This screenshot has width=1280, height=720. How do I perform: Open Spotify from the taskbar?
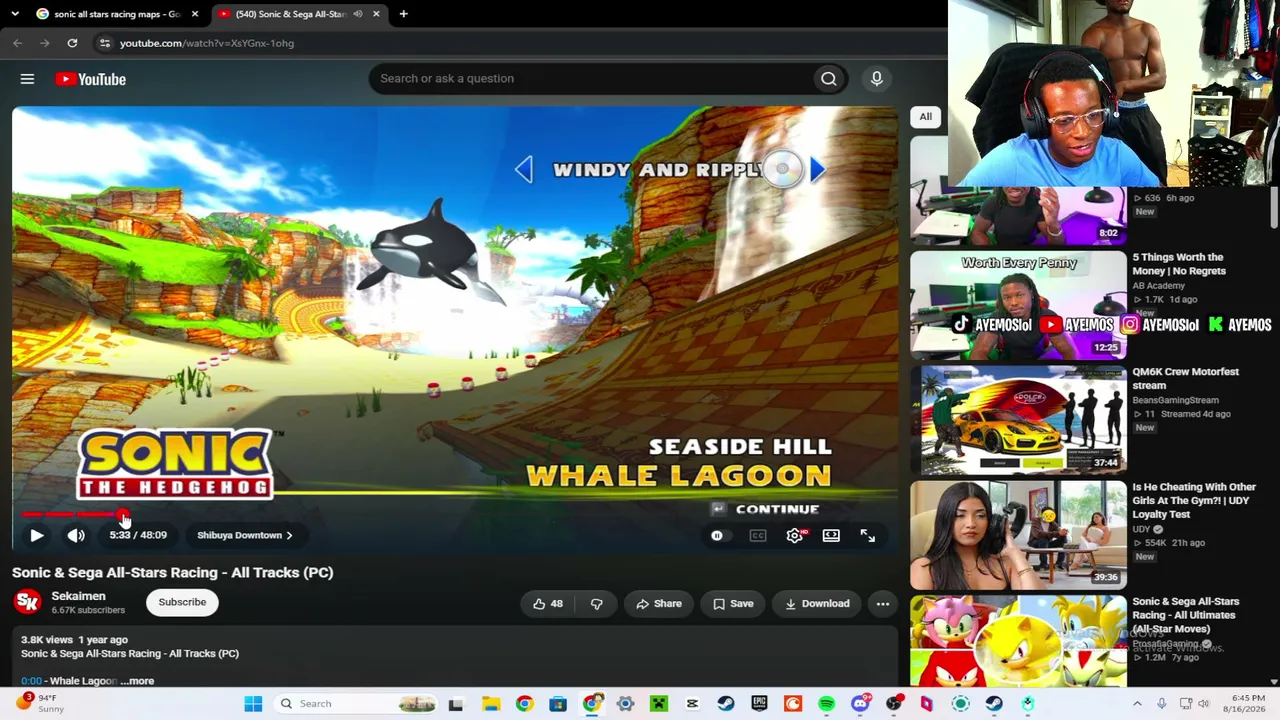826,704
